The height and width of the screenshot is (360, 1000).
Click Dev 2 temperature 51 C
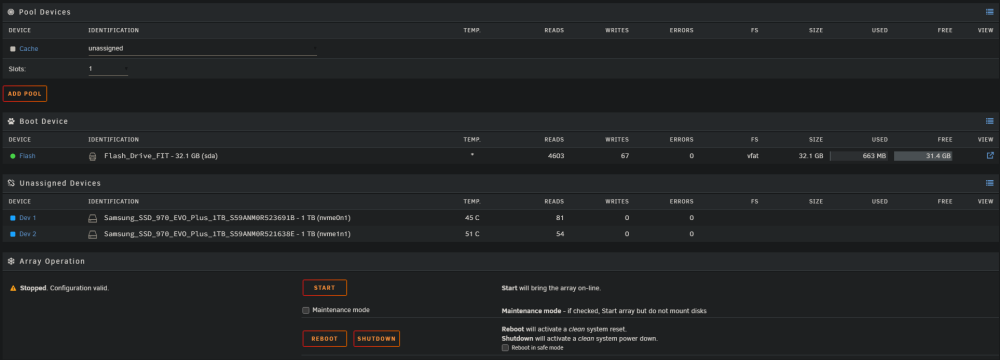click(x=472, y=234)
